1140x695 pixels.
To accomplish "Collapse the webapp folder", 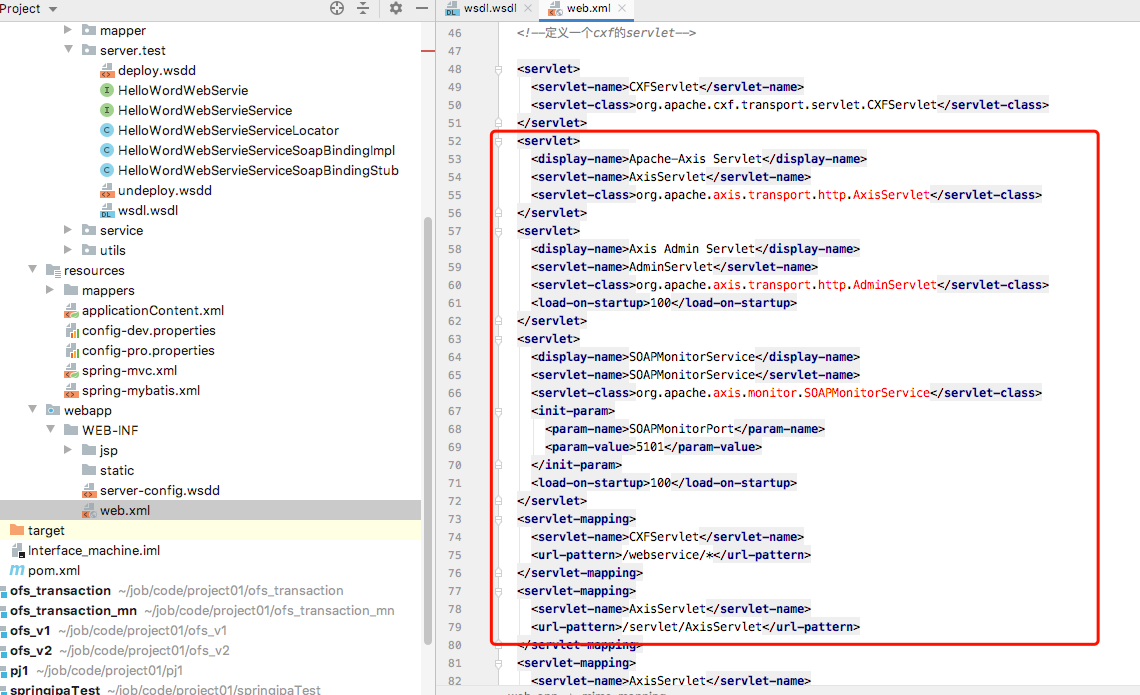I will pos(32,409).
